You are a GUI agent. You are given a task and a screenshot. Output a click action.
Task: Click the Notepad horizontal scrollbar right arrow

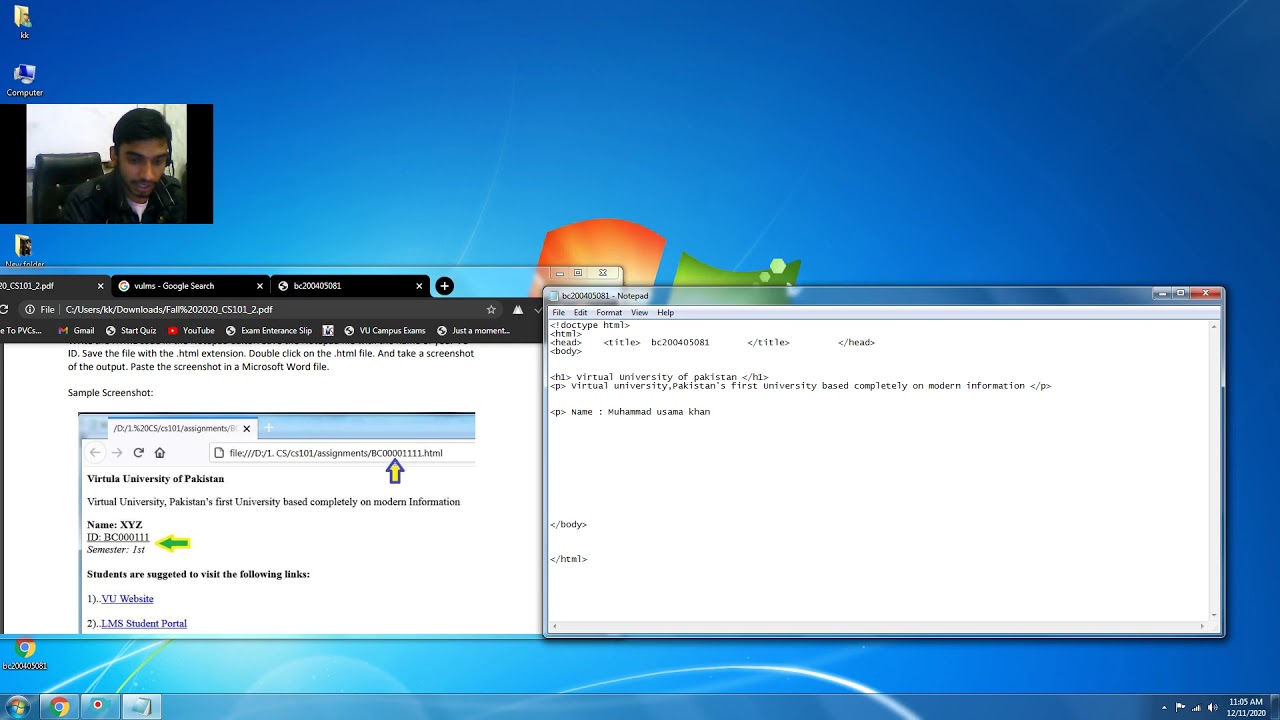[1205, 626]
